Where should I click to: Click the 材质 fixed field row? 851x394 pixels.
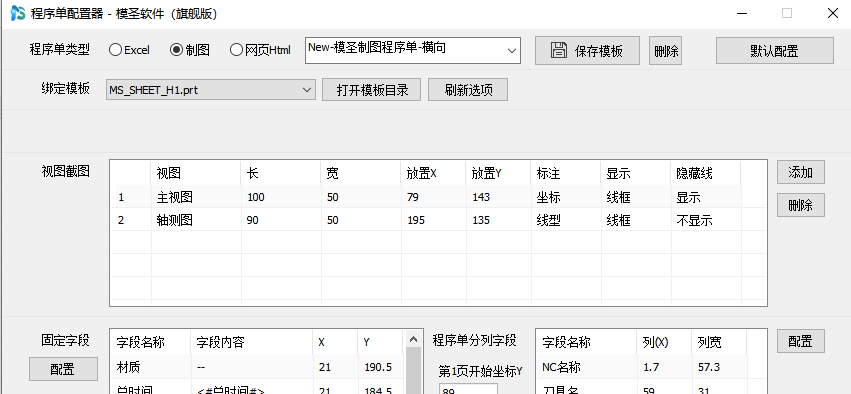[x=258, y=367]
